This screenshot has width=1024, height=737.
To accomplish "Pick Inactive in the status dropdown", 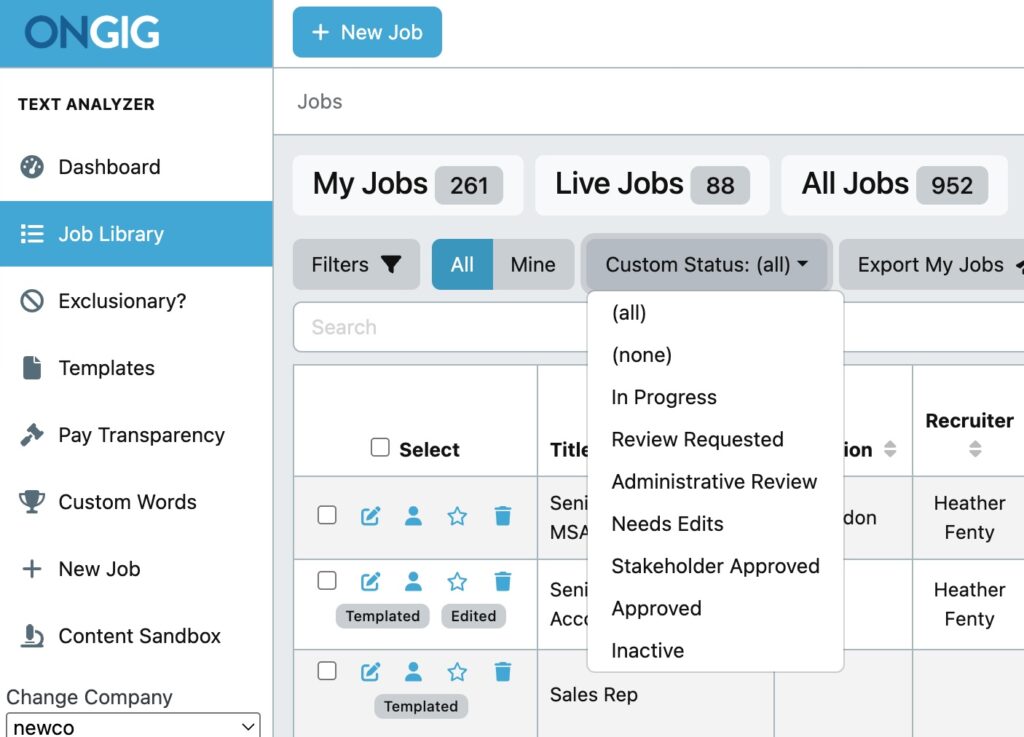I will [x=648, y=651].
